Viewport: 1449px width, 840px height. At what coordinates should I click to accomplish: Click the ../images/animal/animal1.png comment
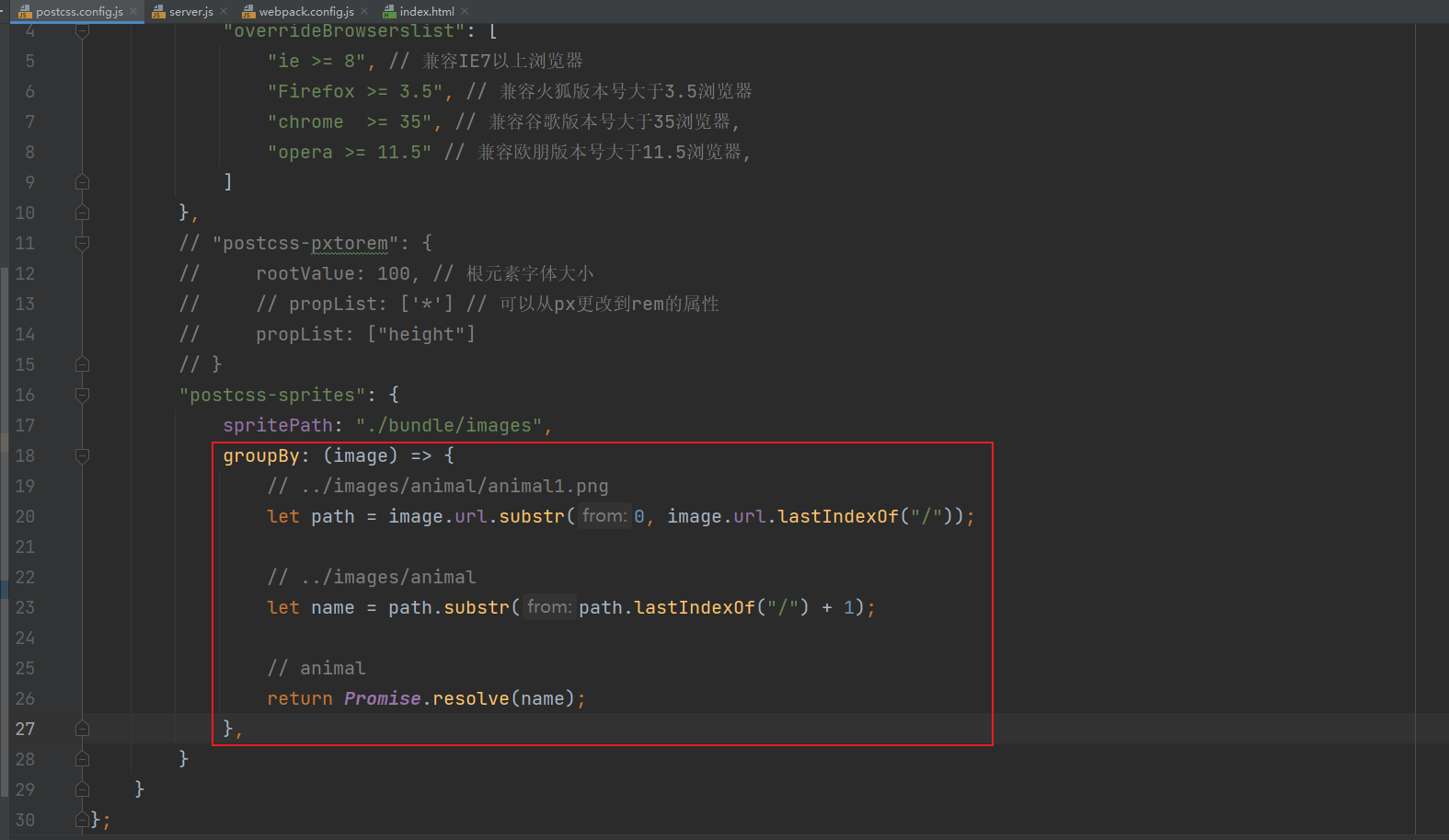click(438, 486)
